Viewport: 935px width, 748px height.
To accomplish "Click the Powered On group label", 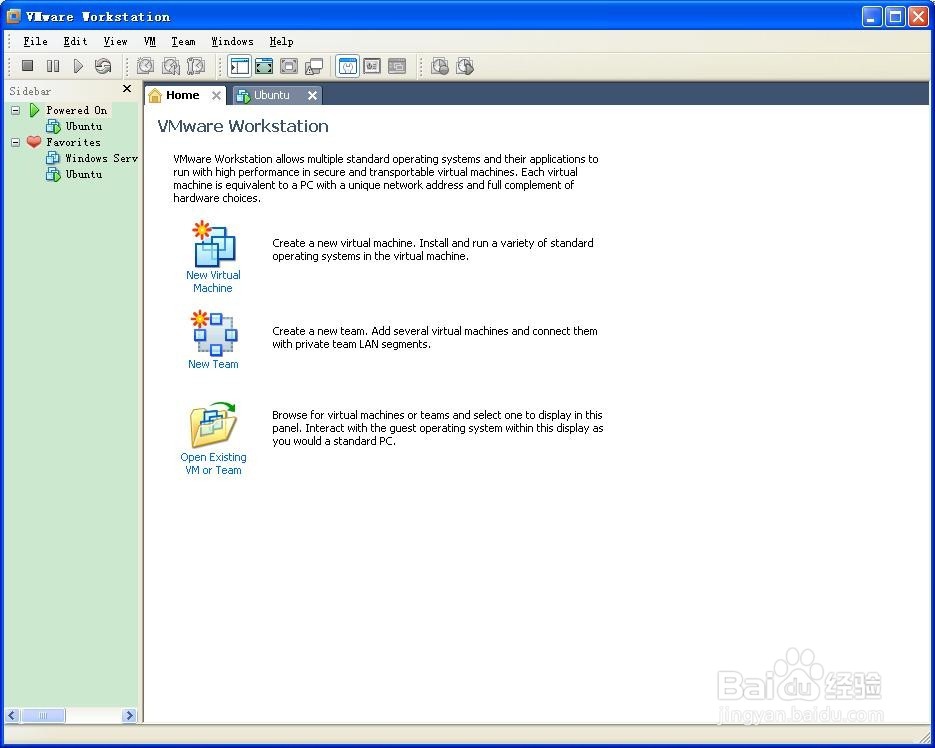I will tap(76, 110).
